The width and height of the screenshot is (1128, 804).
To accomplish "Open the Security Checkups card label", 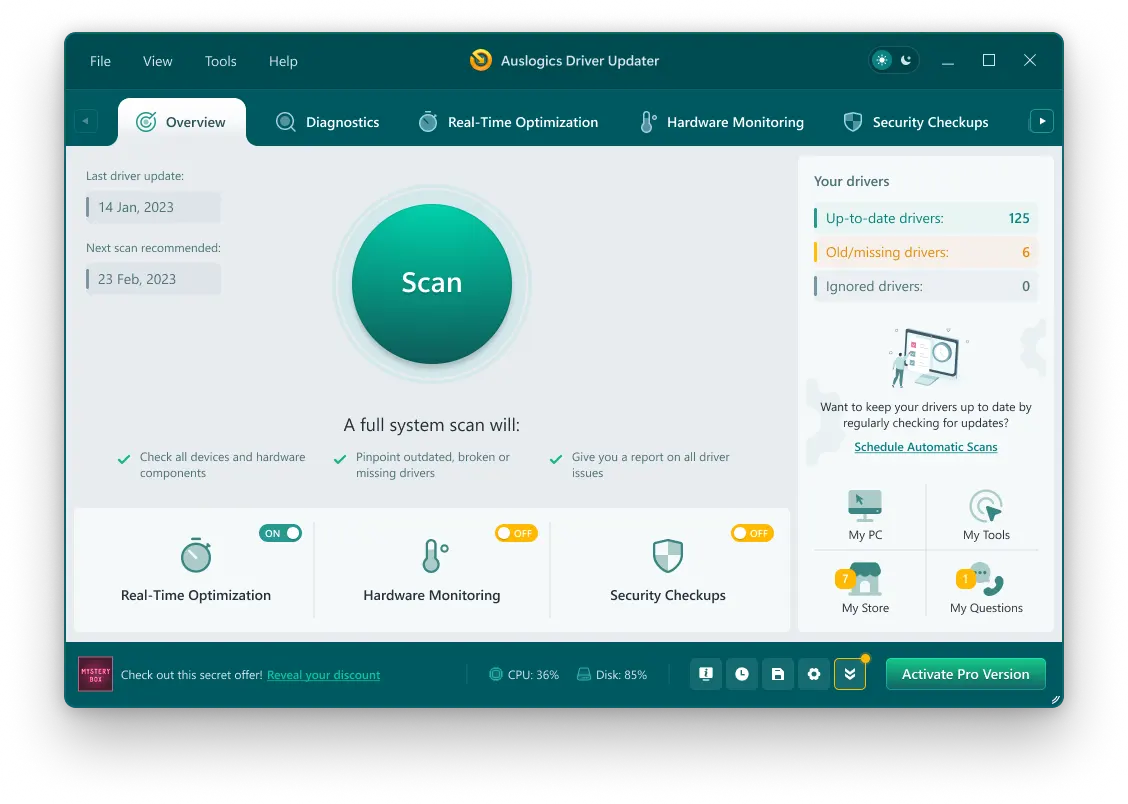I will [x=668, y=595].
